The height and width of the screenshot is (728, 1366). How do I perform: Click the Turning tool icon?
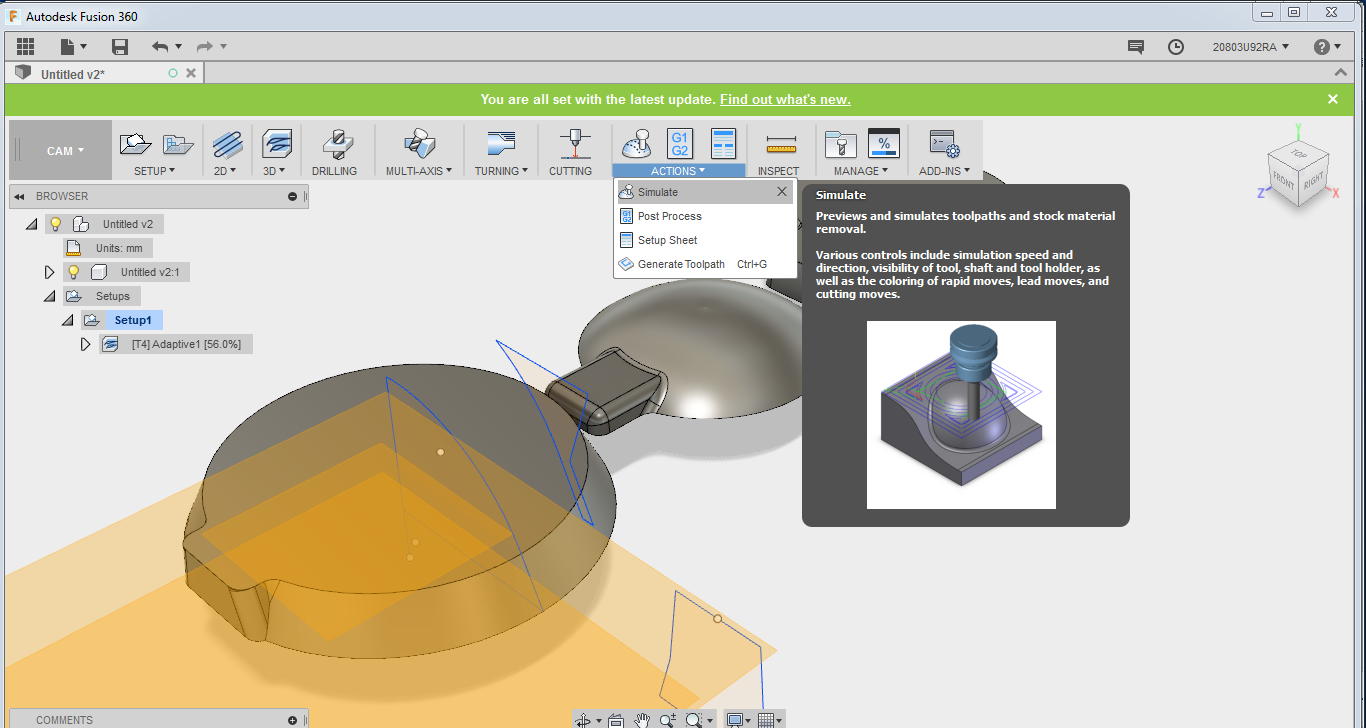pyautogui.click(x=501, y=144)
